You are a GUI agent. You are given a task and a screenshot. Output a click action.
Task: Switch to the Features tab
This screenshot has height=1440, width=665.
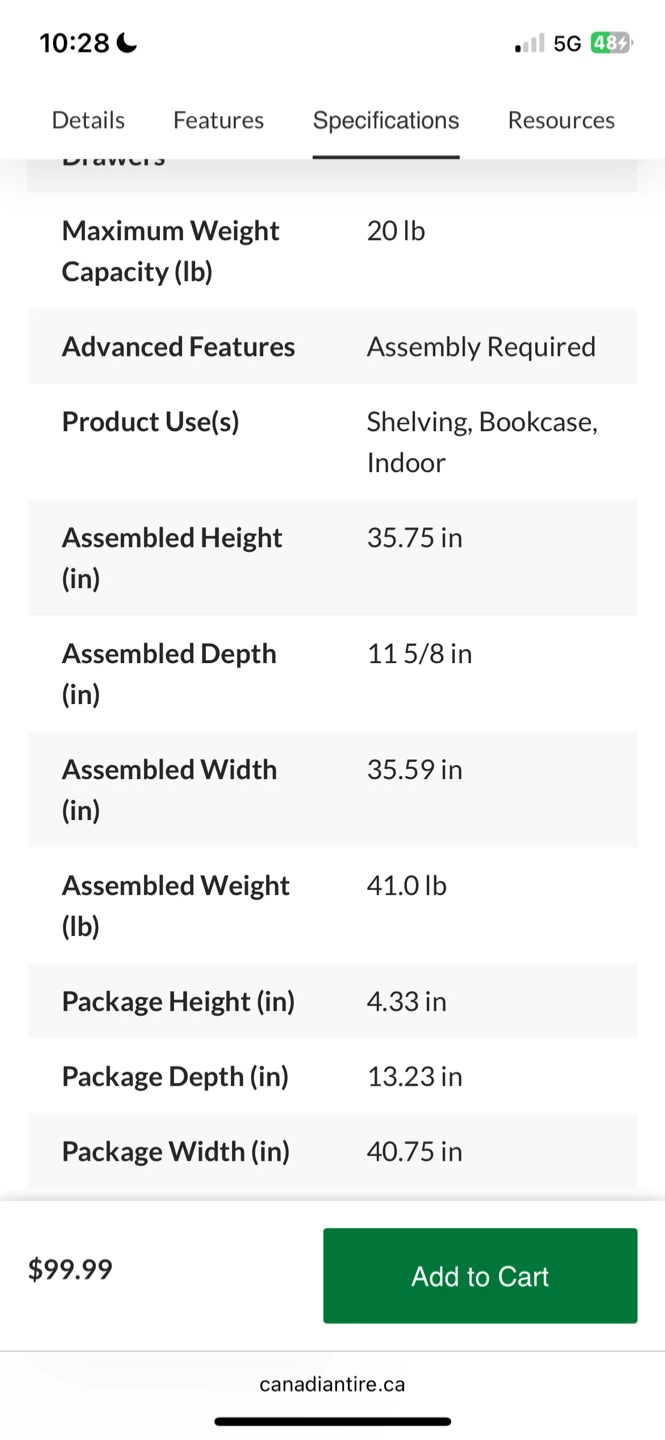[x=218, y=120]
